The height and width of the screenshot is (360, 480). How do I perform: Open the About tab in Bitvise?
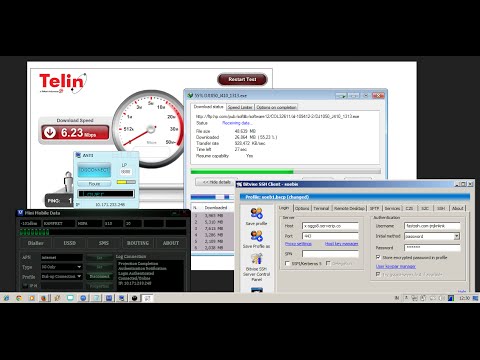457,208
